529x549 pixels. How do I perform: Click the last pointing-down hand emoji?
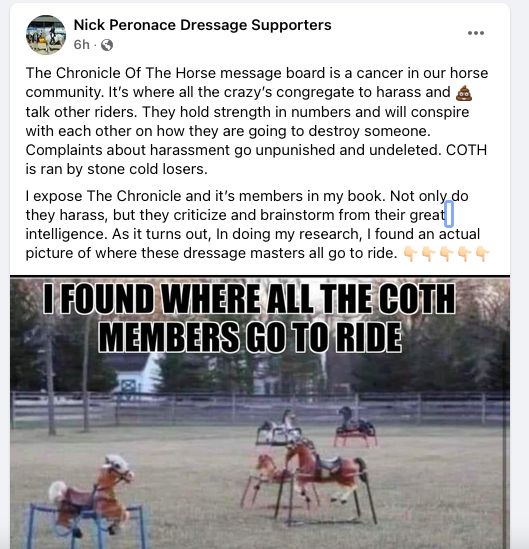[482, 253]
